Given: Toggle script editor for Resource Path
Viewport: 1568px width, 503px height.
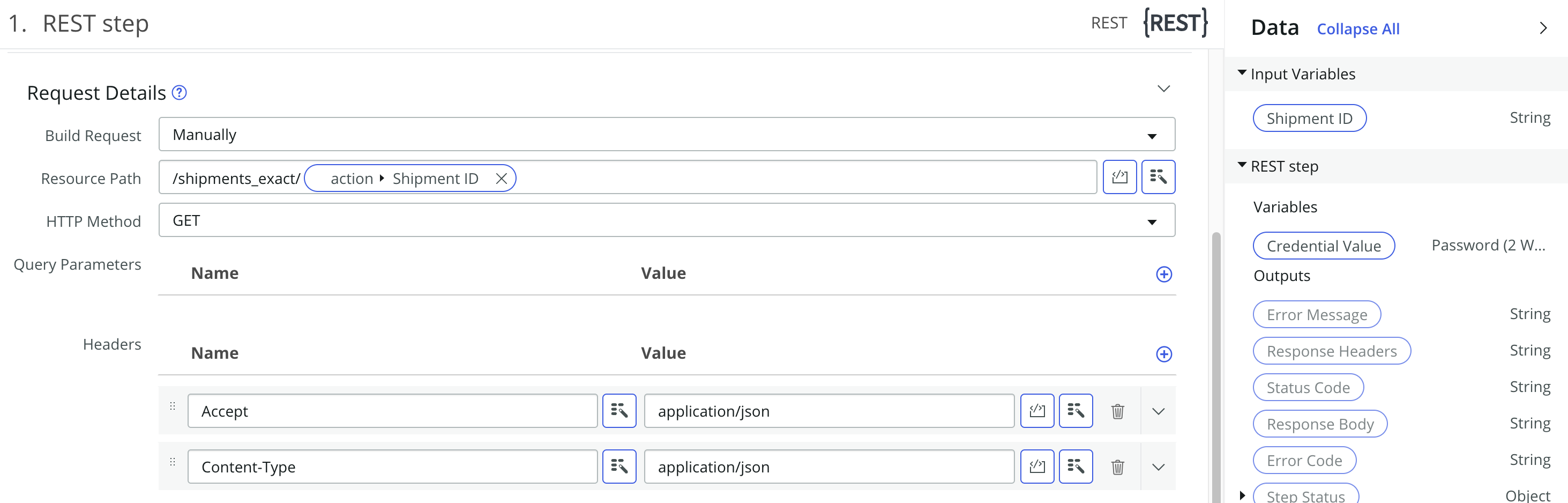Looking at the screenshot, I should click(x=1119, y=177).
